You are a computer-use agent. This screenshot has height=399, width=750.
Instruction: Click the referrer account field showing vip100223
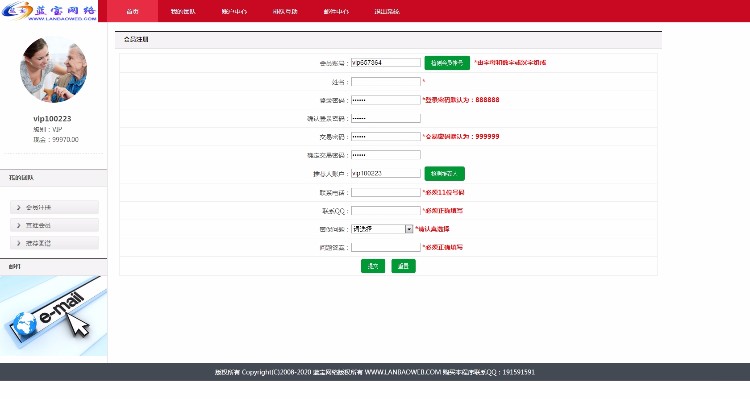[x=386, y=173]
